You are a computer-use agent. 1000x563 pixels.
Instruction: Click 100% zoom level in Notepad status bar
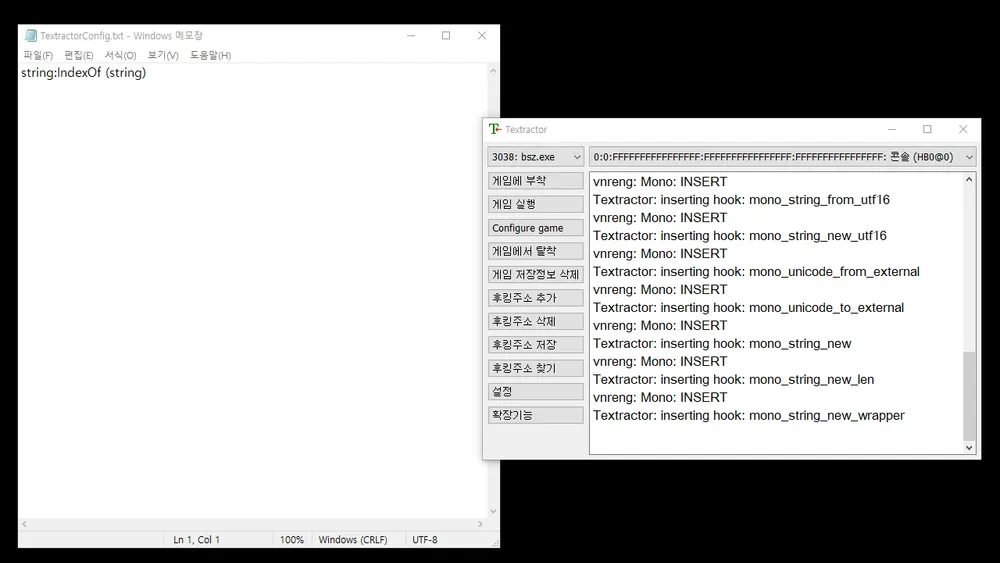(x=291, y=539)
